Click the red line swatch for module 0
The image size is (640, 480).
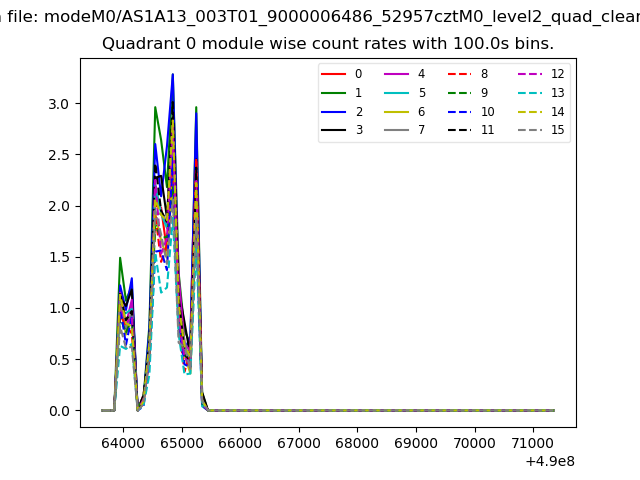(x=333, y=74)
